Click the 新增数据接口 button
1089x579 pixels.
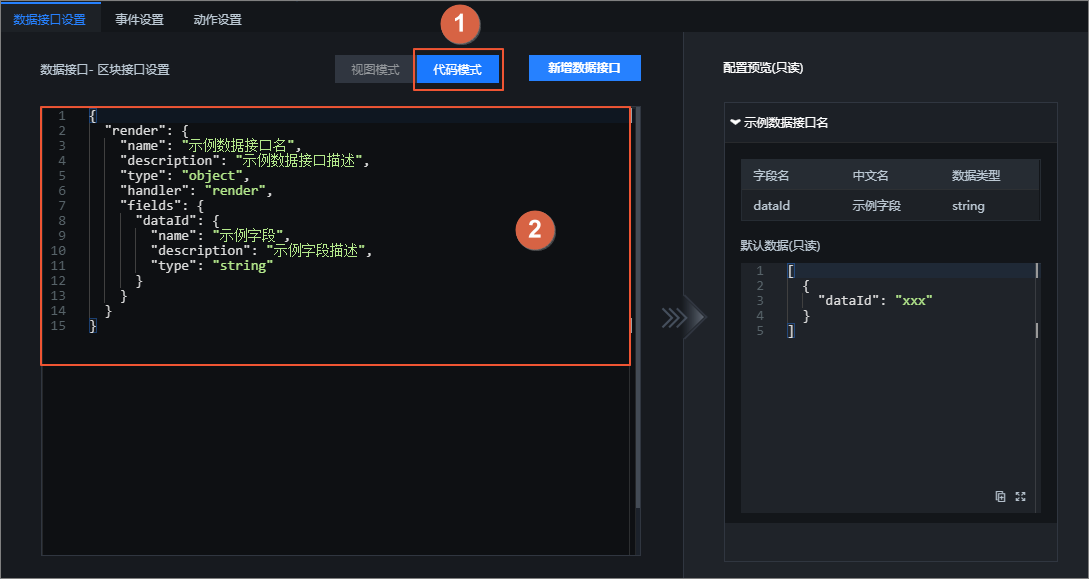(585, 68)
